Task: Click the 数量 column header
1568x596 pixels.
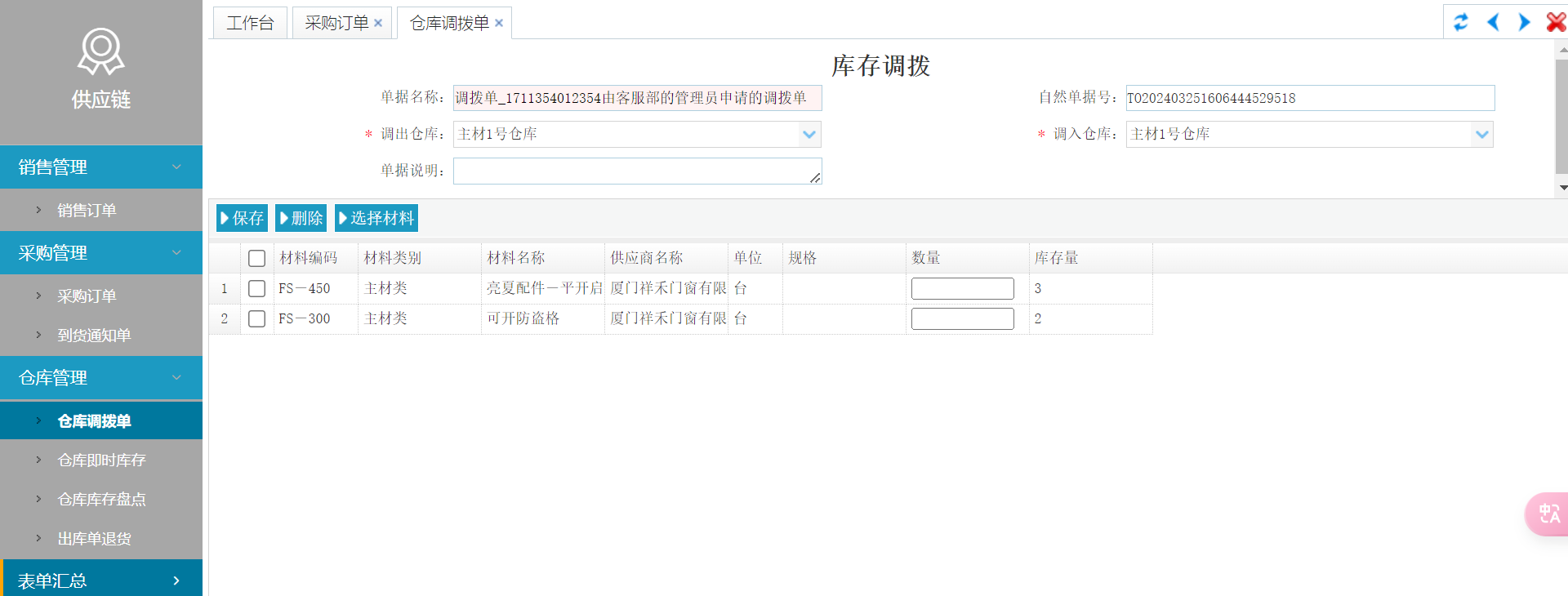Action: [x=968, y=258]
